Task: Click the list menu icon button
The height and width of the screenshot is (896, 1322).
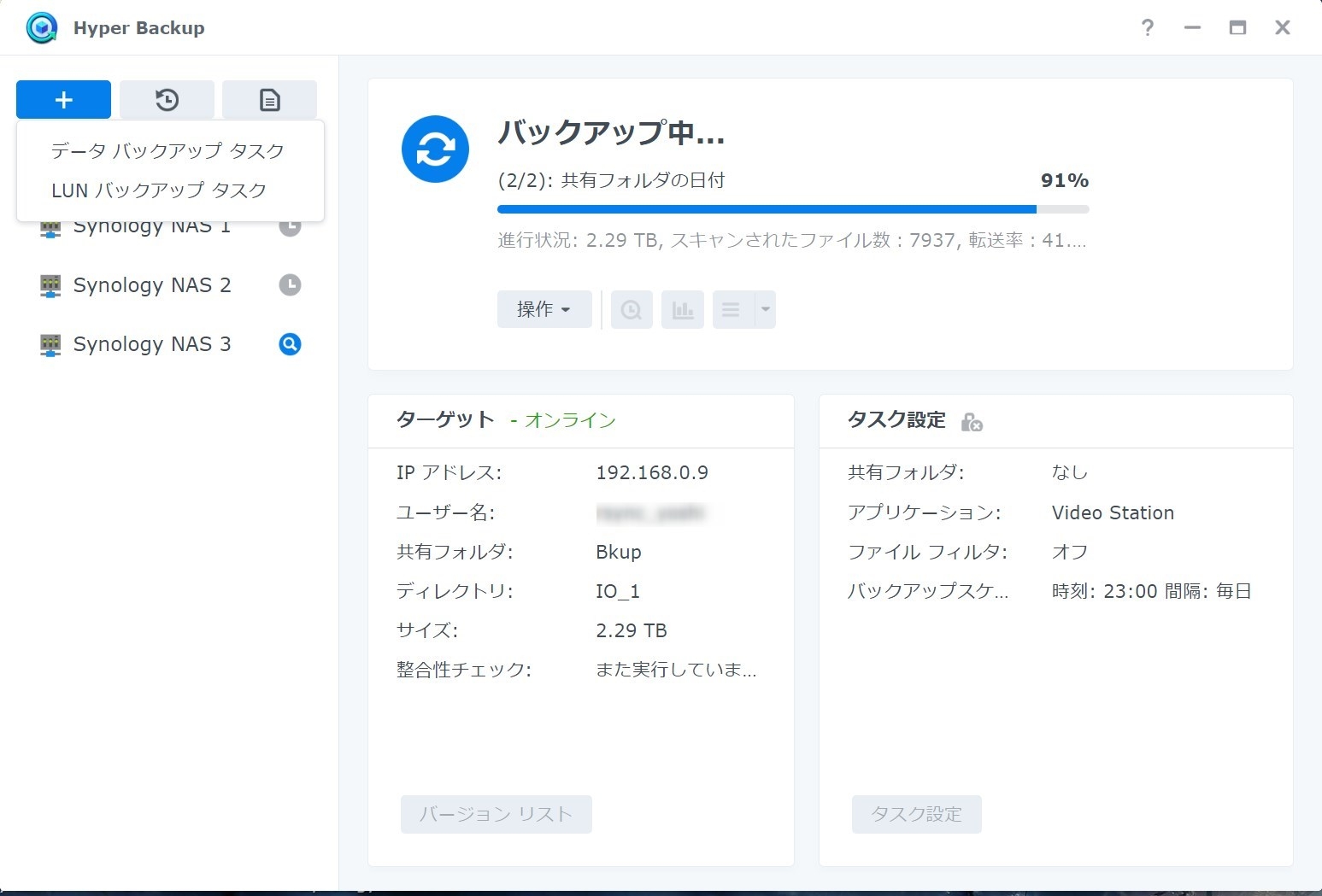Action: (x=732, y=310)
